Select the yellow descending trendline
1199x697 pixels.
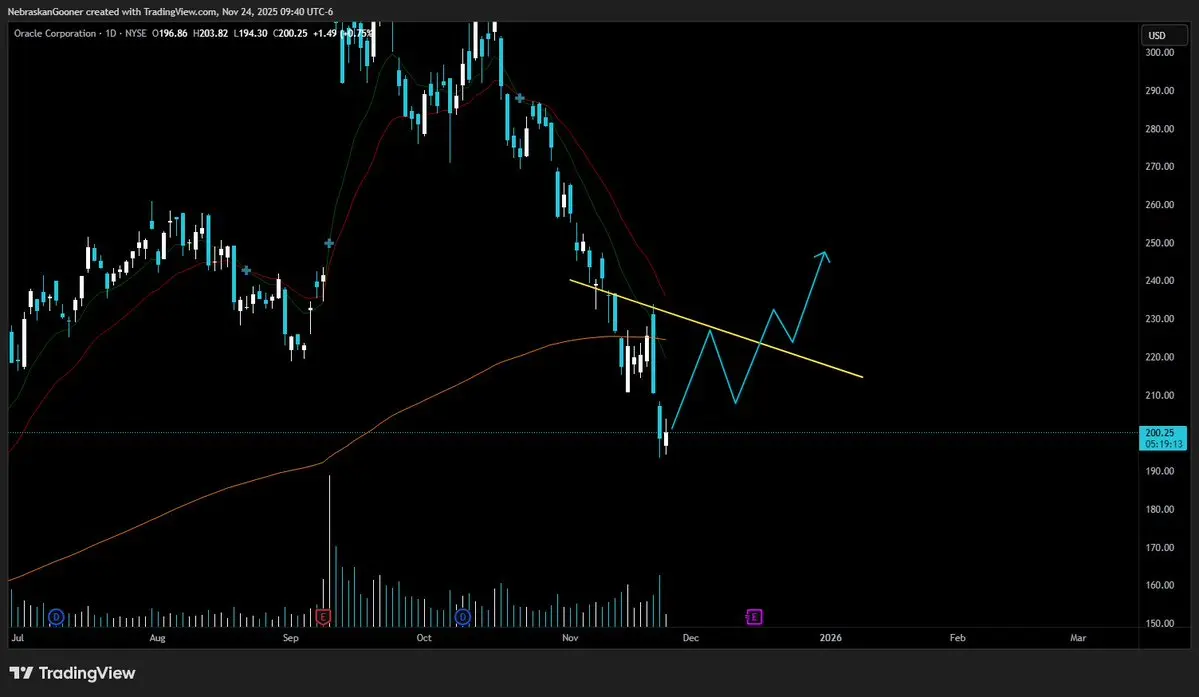[716, 329]
